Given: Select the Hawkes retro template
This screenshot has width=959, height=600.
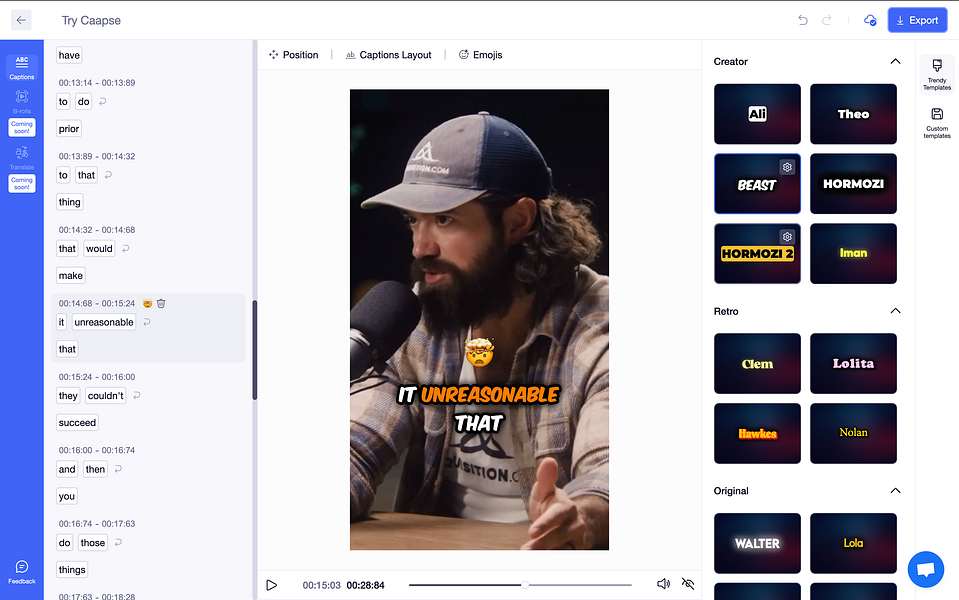Looking at the screenshot, I should [757, 433].
